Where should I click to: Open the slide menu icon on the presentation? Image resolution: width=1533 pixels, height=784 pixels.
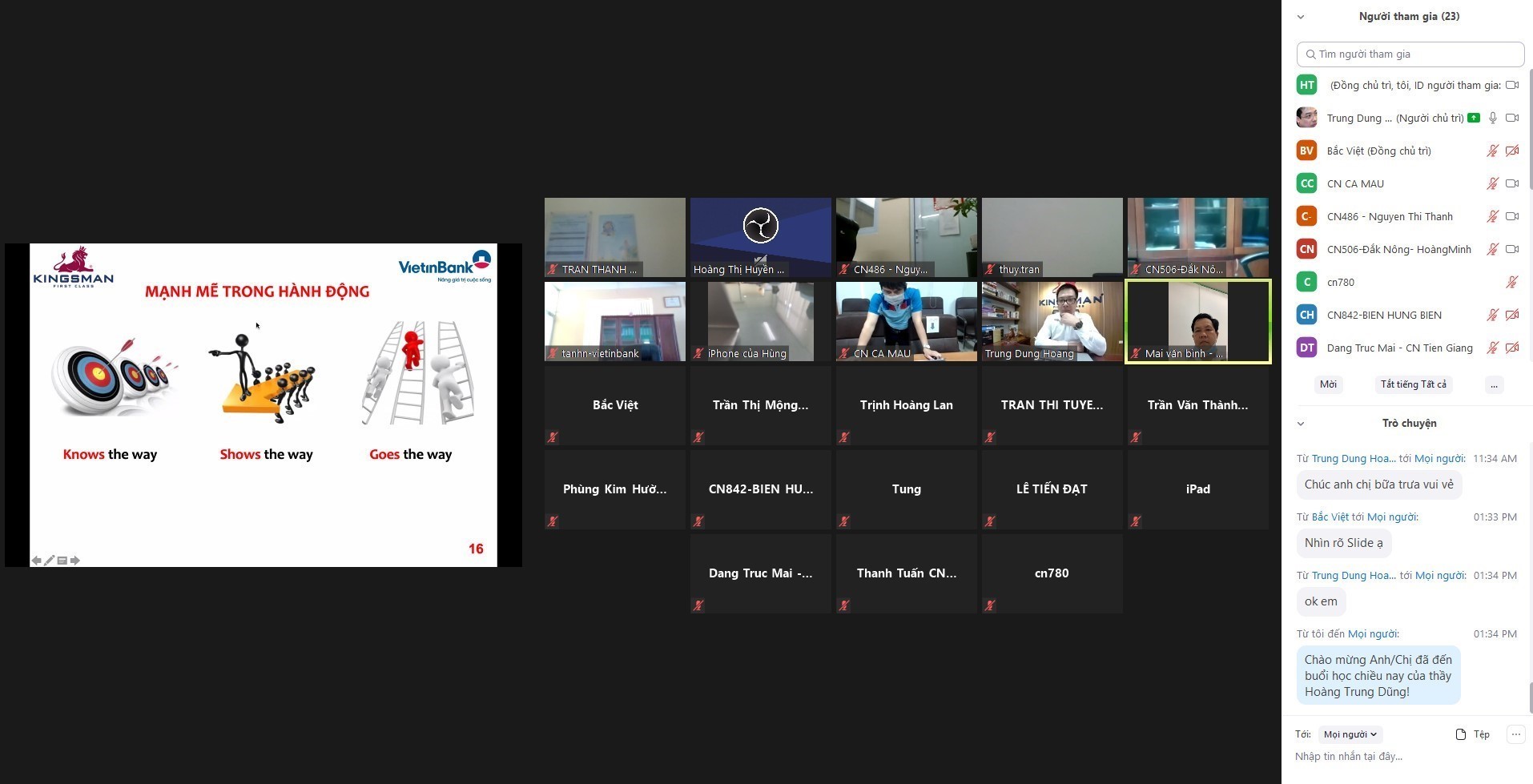coord(62,561)
